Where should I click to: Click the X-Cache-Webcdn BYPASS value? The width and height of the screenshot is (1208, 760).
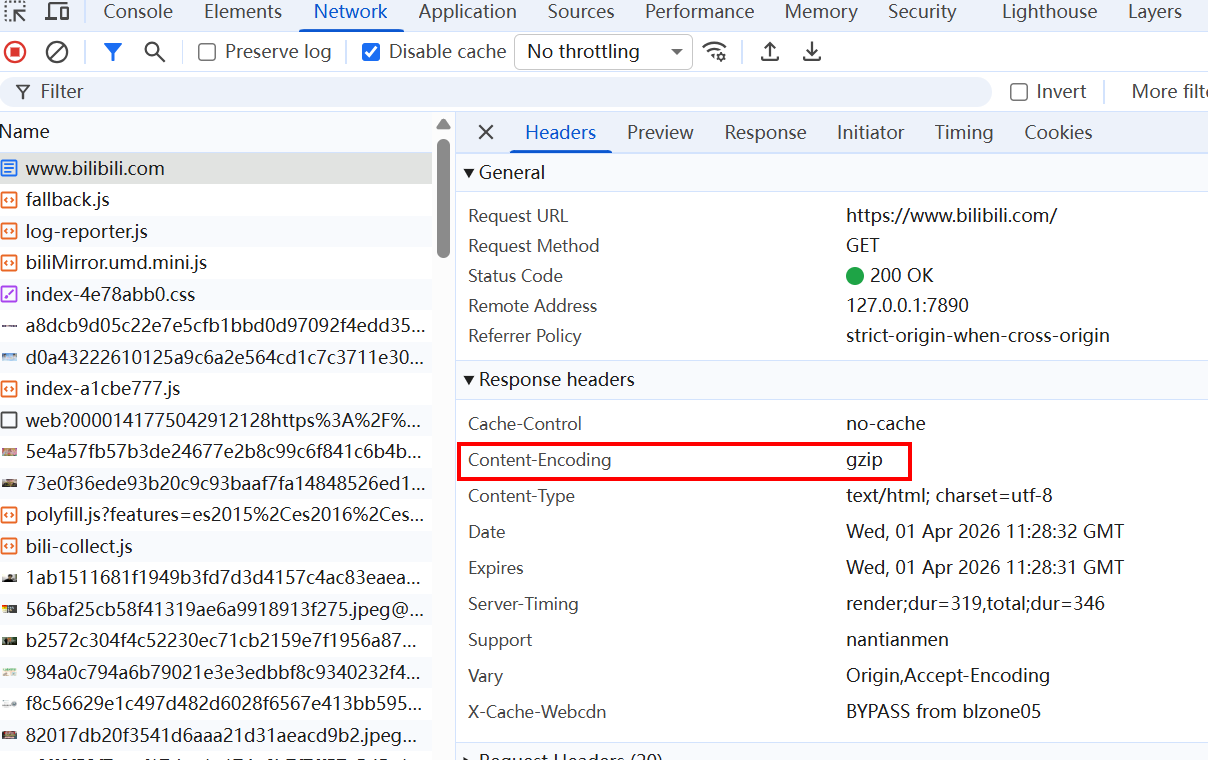(x=943, y=712)
